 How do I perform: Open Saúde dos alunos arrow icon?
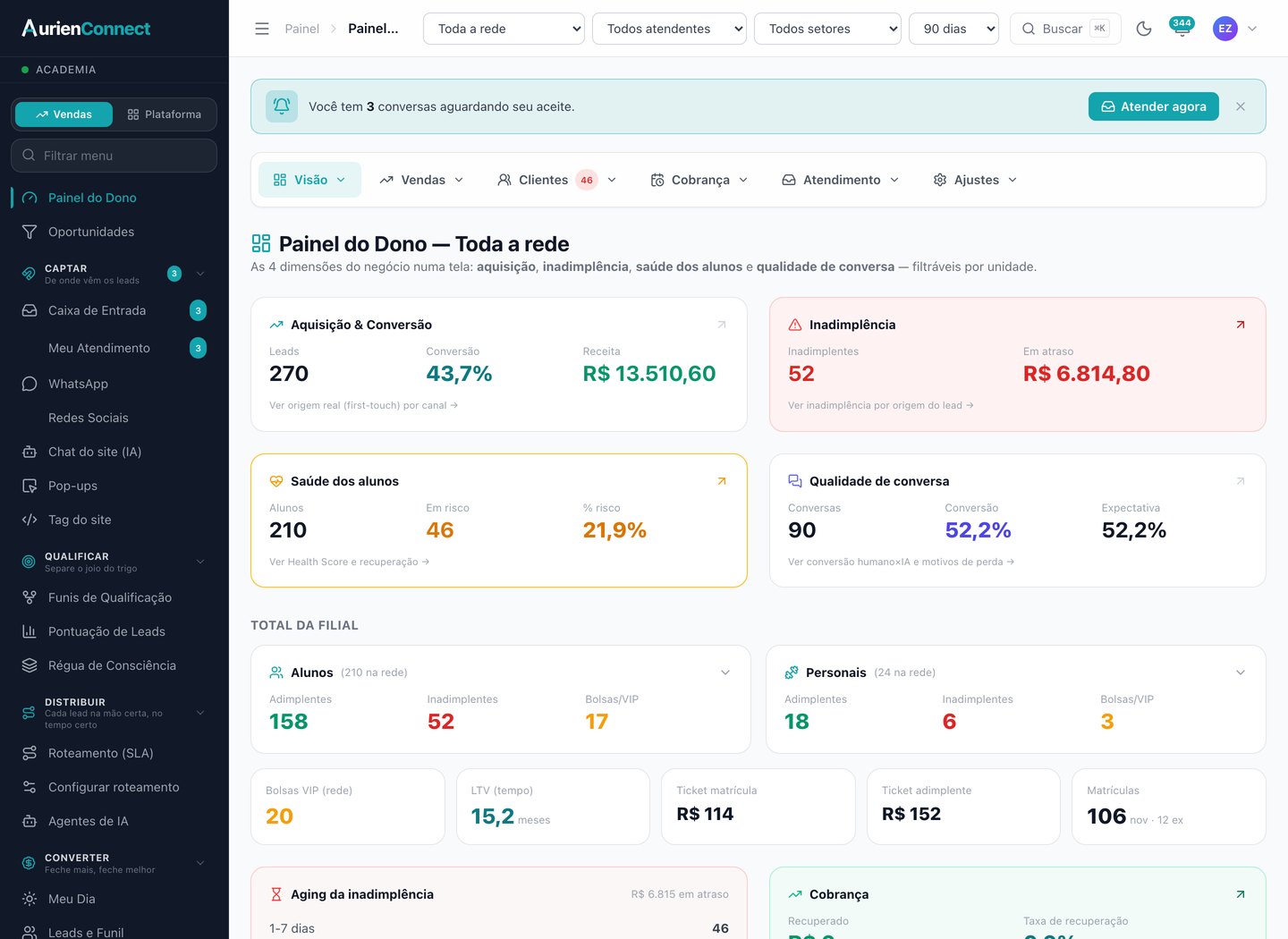[722, 481]
